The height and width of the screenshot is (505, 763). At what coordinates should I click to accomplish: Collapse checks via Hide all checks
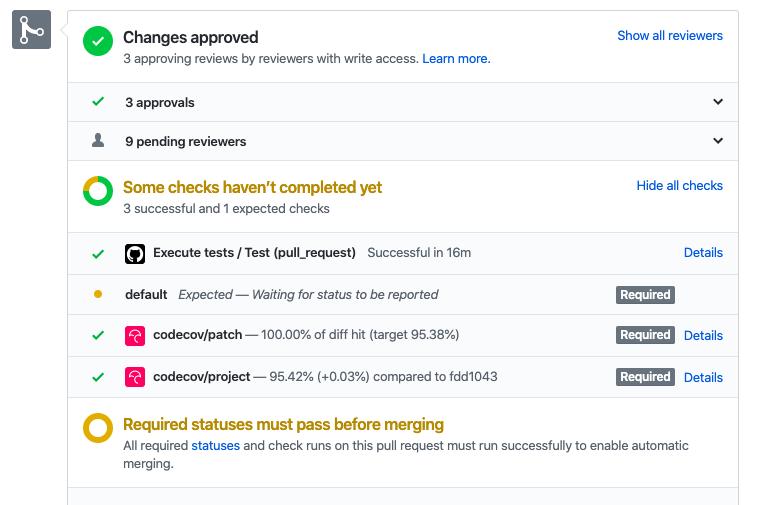point(679,185)
